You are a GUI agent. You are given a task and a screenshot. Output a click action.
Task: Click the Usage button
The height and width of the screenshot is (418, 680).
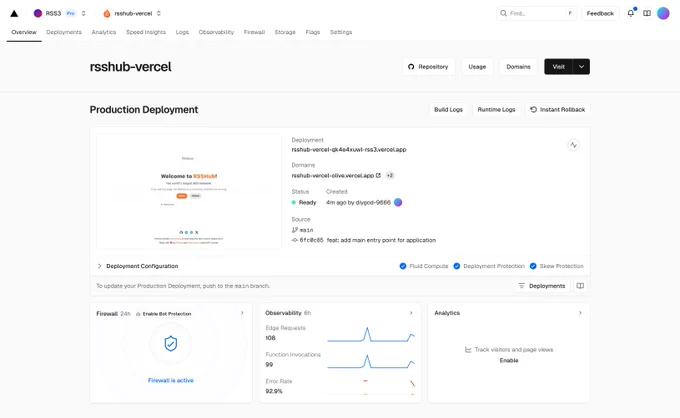click(x=477, y=66)
